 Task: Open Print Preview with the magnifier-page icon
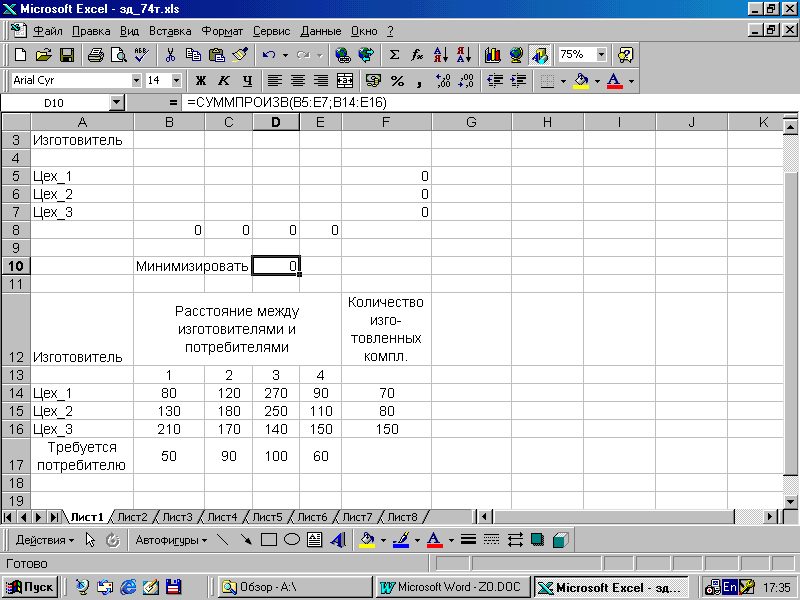pos(118,55)
